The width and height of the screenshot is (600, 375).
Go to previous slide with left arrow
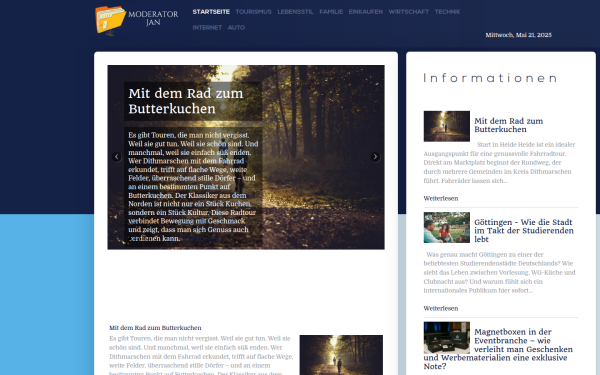click(x=117, y=157)
